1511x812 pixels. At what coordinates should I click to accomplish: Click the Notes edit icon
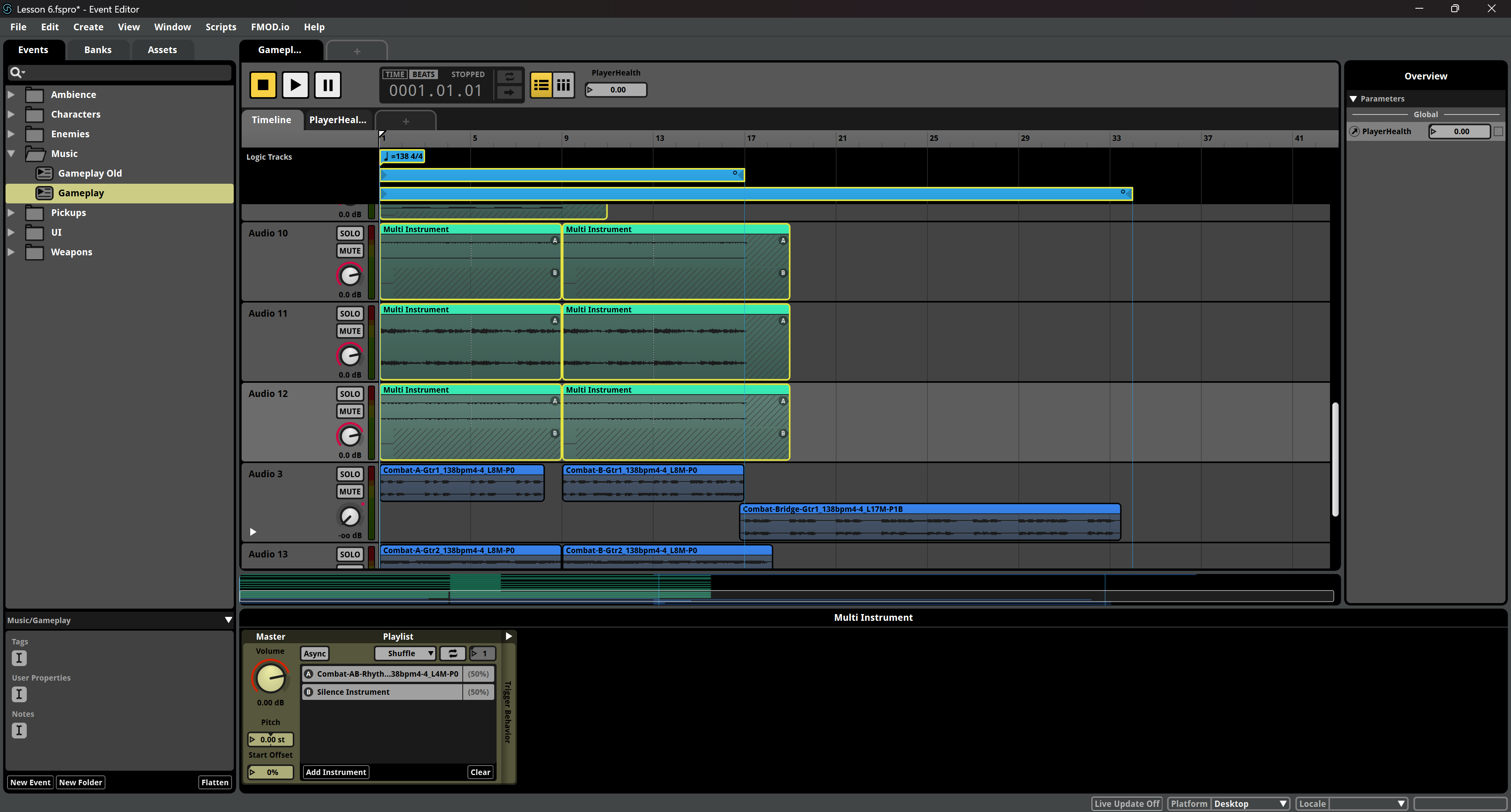pos(19,731)
